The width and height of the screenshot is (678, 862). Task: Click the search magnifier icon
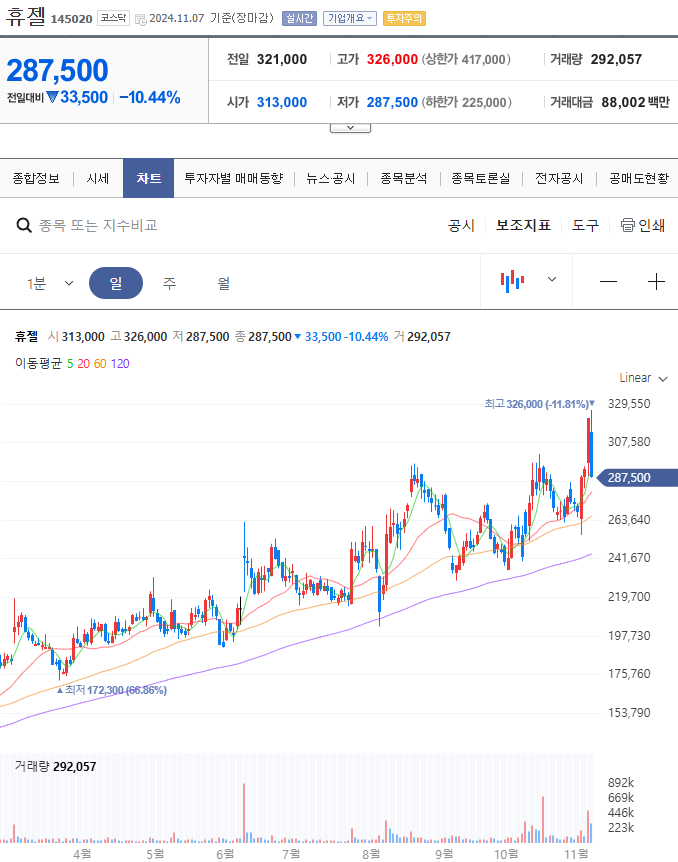click(24, 225)
